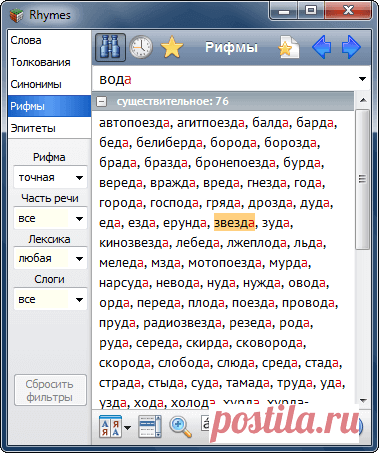Open the history clock icon
Image resolution: width=379 pixels, height=453 pixels.
coord(141,47)
